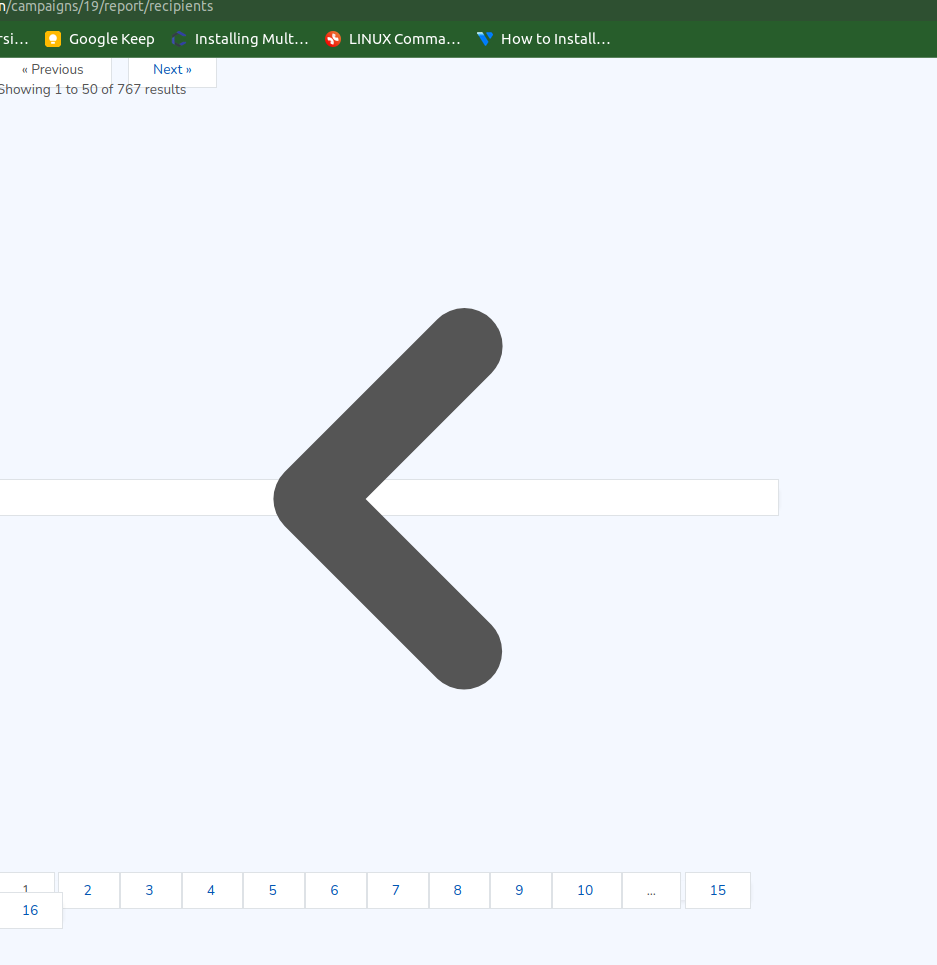Select page 15 in the pagination bar
937x965 pixels.
(717, 890)
